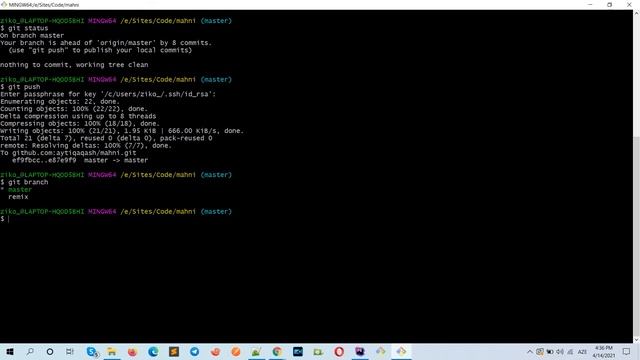640x360 pixels.
Task: Open Telegram from the taskbar
Action: 195,351
